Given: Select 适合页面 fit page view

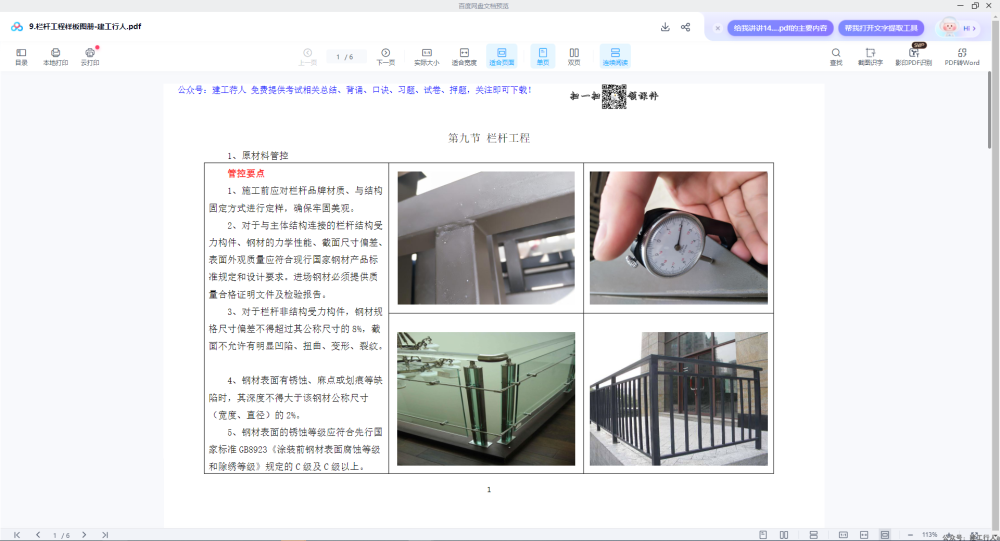Looking at the screenshot, I should pos(502,56).
